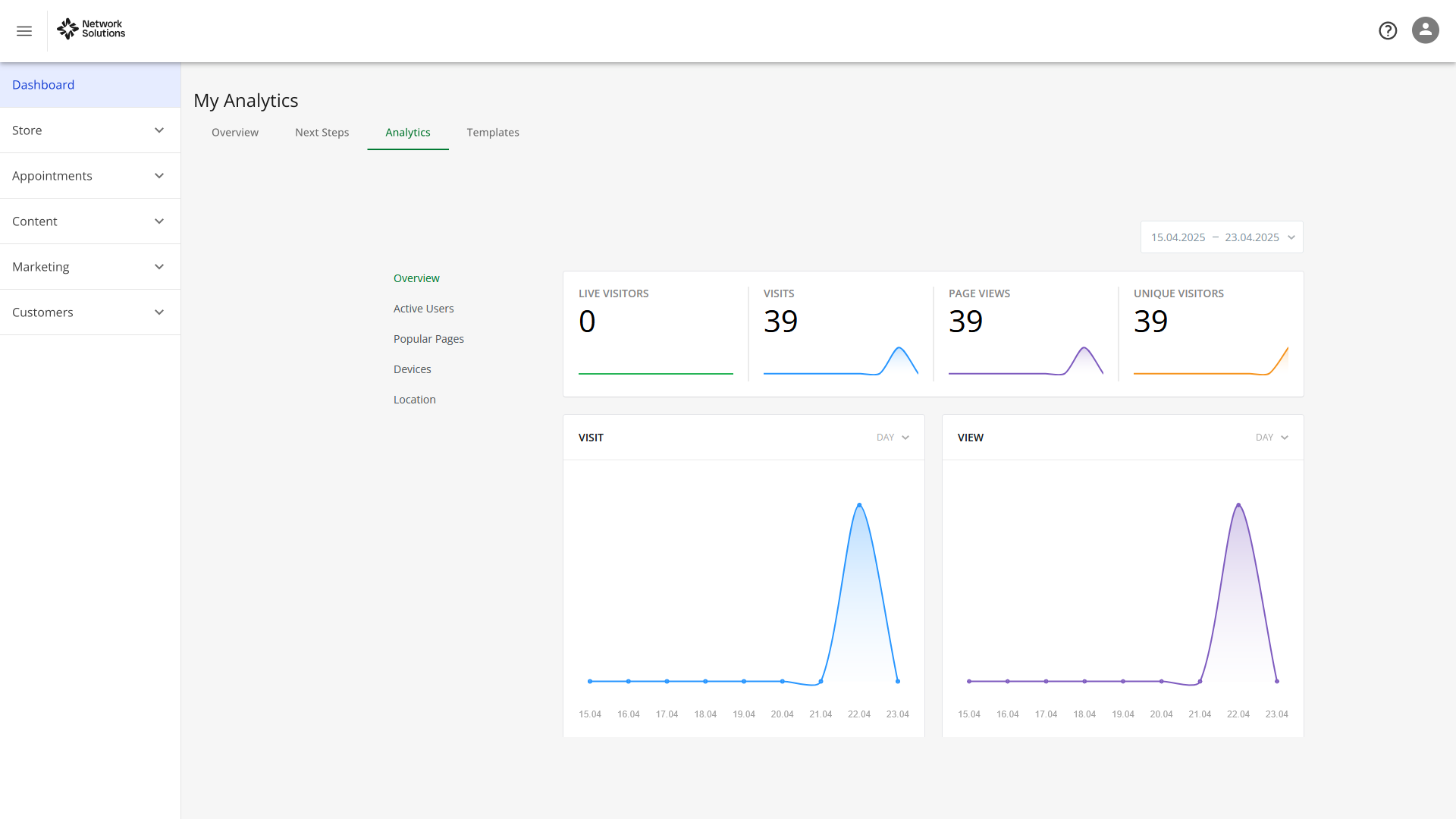This screenshot has height=819, width=1456.
Task: Go to the Overview tab
Action: (235, 133)
